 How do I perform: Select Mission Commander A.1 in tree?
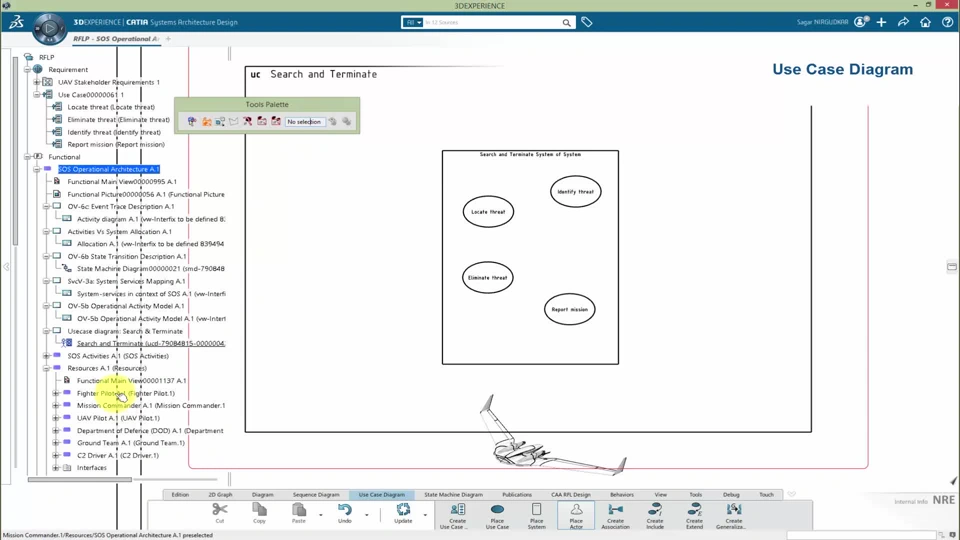click(x=151, y=405)
